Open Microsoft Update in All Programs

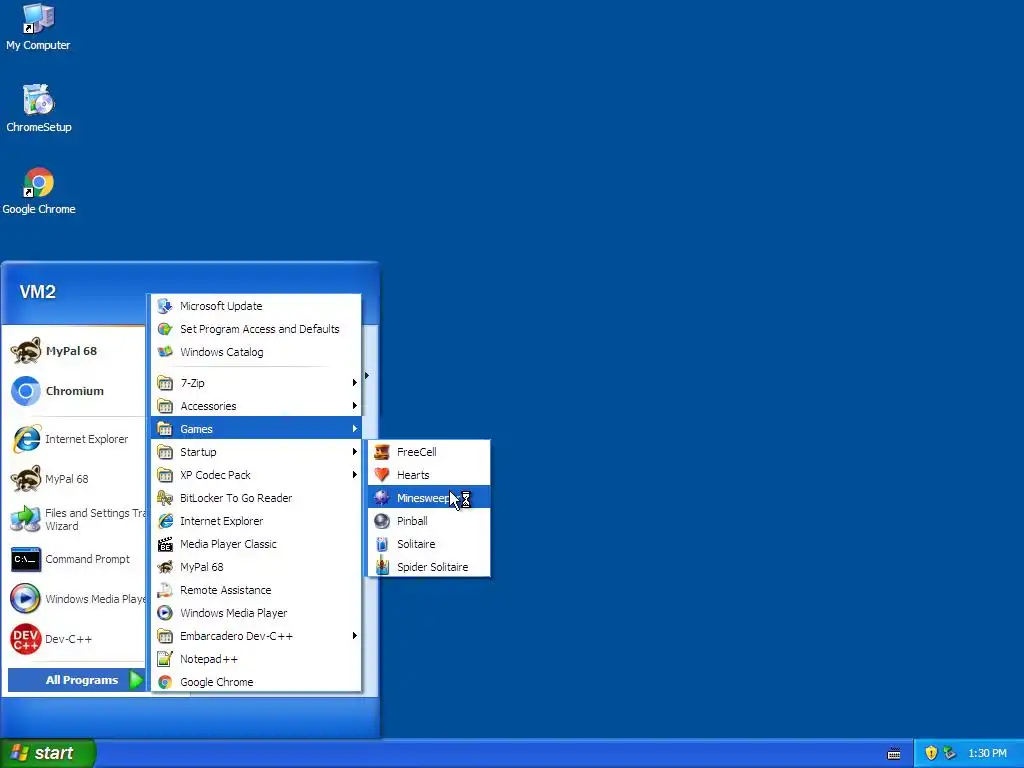coord(256,306)
